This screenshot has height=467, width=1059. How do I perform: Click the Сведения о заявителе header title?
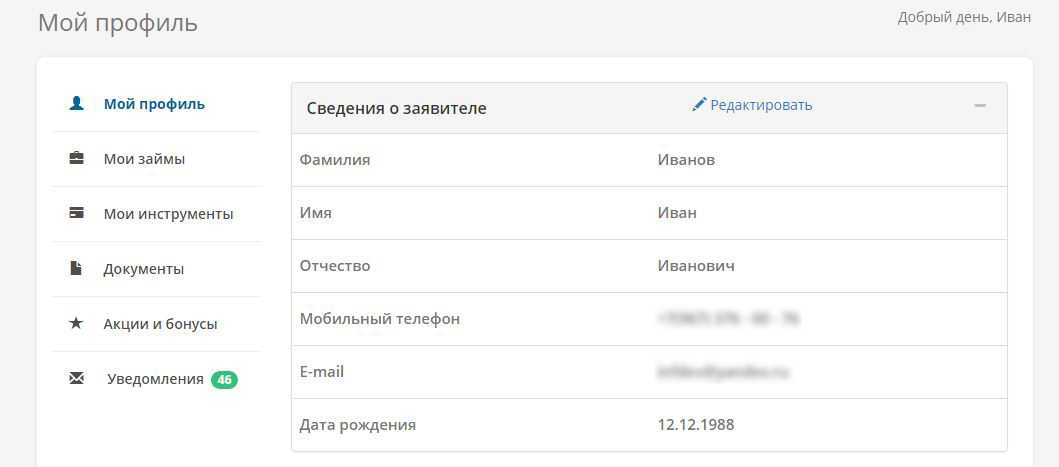tap(396, 108)
